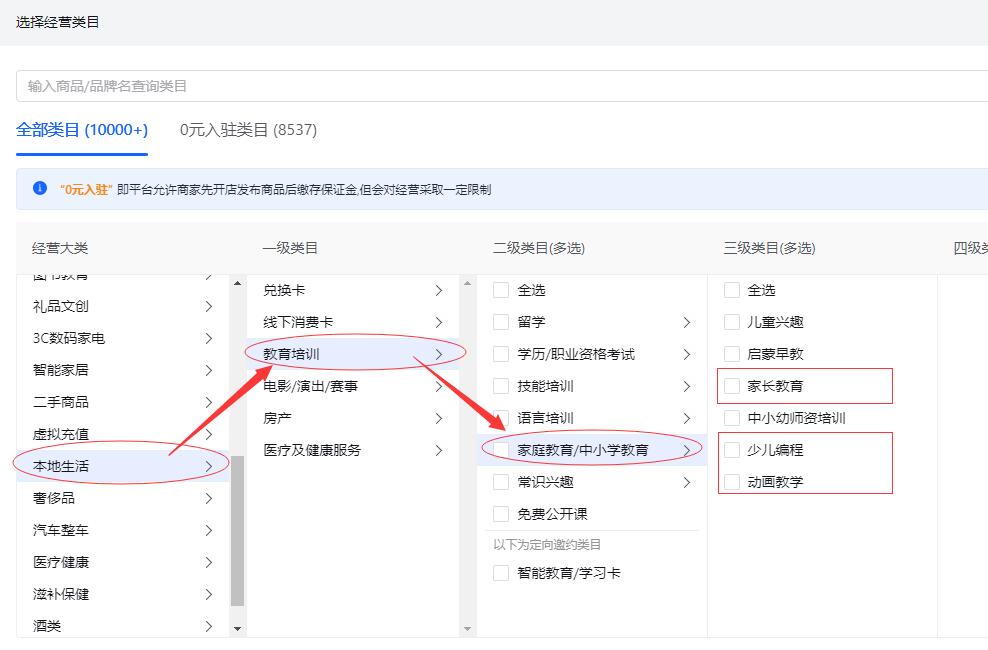Focus the product/brand category search field
The image size is (988, 650).
coord(500,86)
